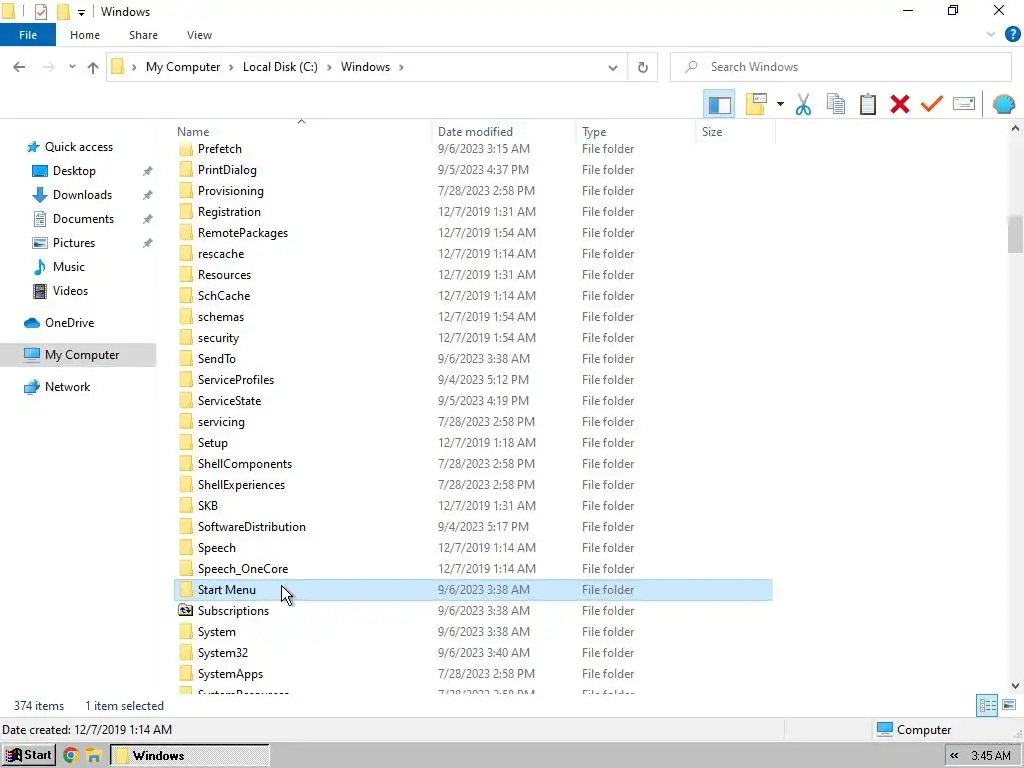Sort by the Type column header
Image resolution: width=1024 pixels, height=768 pixels.
[x=635, y=131]
